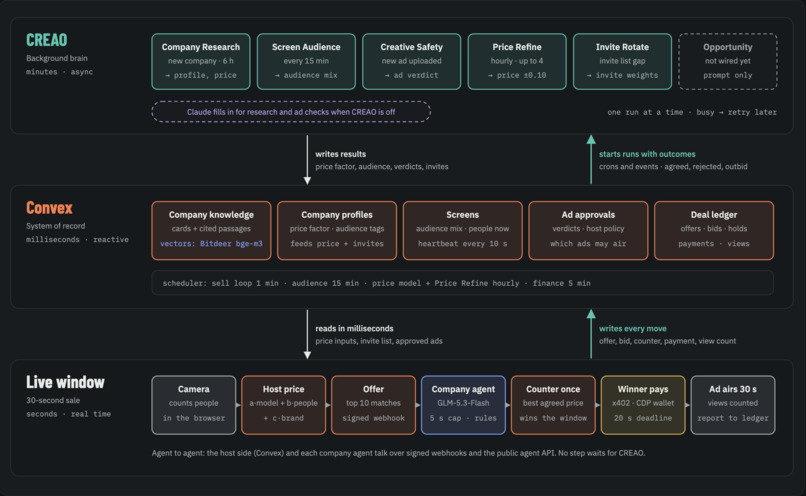Image resolution: width=806 pixels, height=496 pixels.
Task: Click the Host price step card
Action: tap(284, 405)
